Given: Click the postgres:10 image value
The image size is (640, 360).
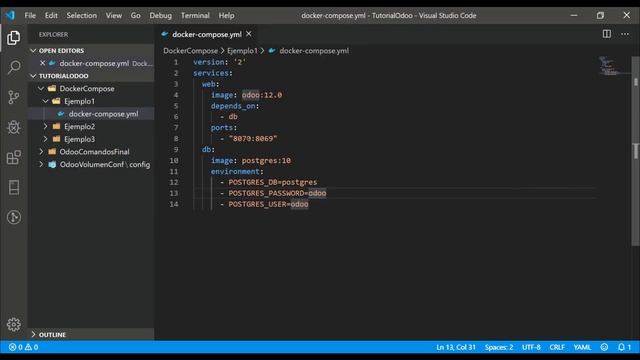Looking at the screenshot, I should pyautogui.click(x=266, y=160).
